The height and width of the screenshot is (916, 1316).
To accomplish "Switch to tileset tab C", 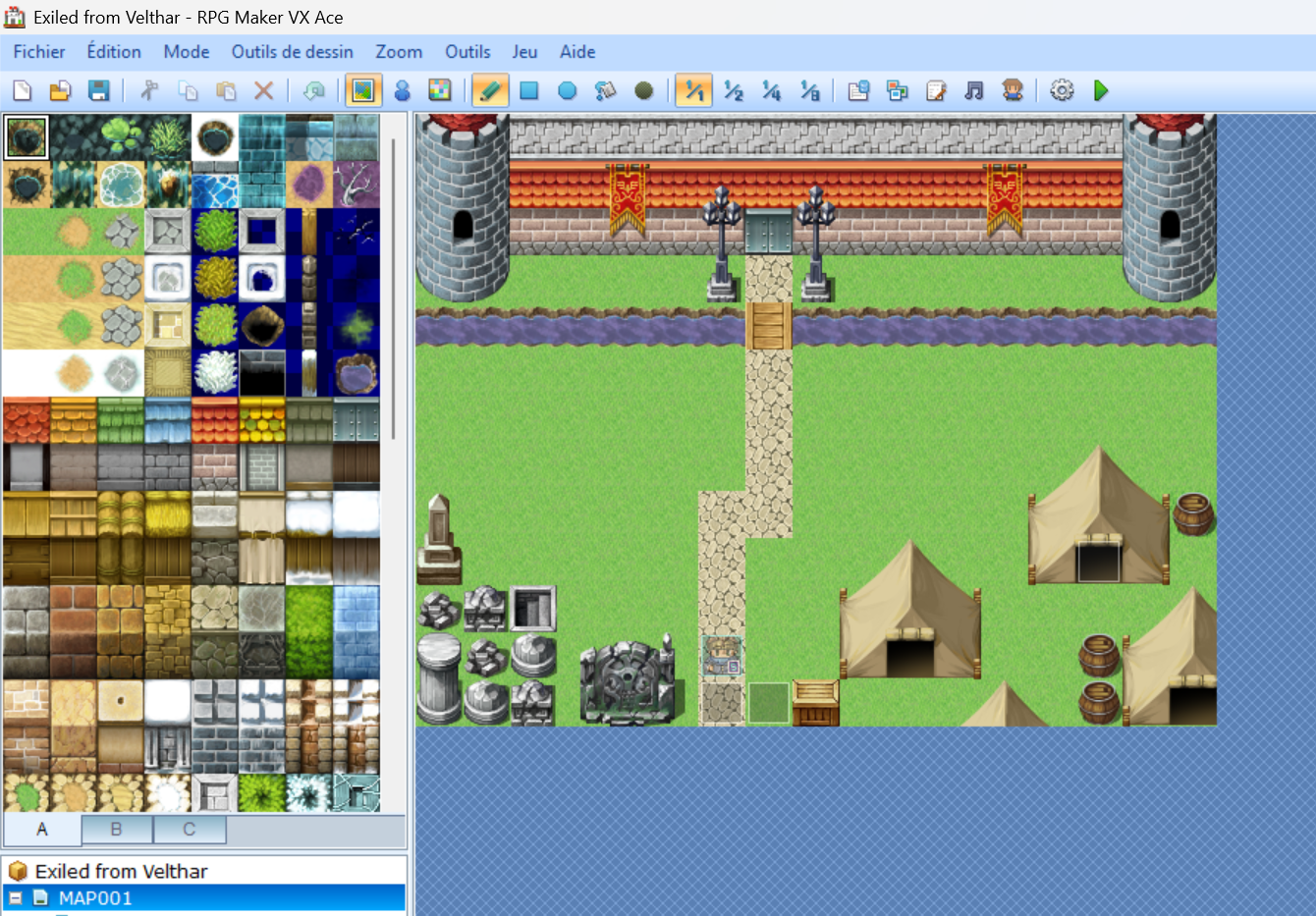I will click(190, 830).
